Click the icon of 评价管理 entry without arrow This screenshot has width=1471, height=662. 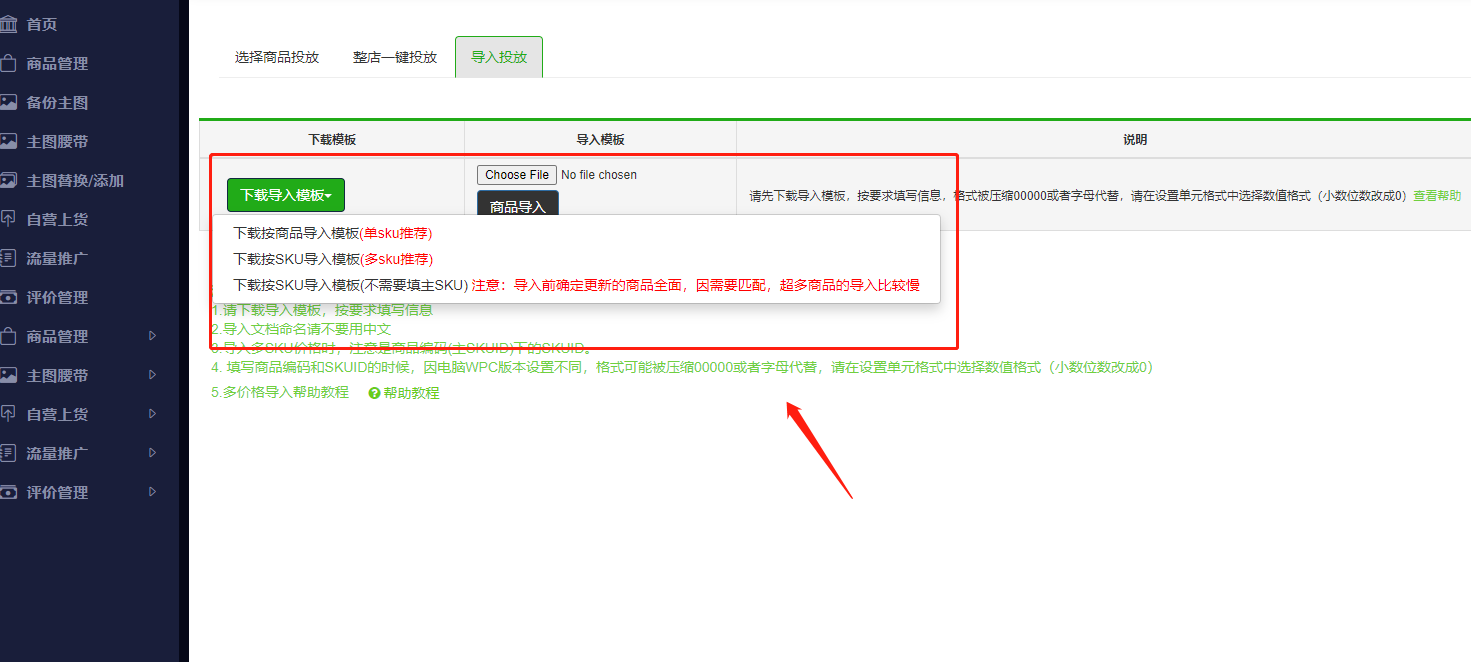click(9, 297)
